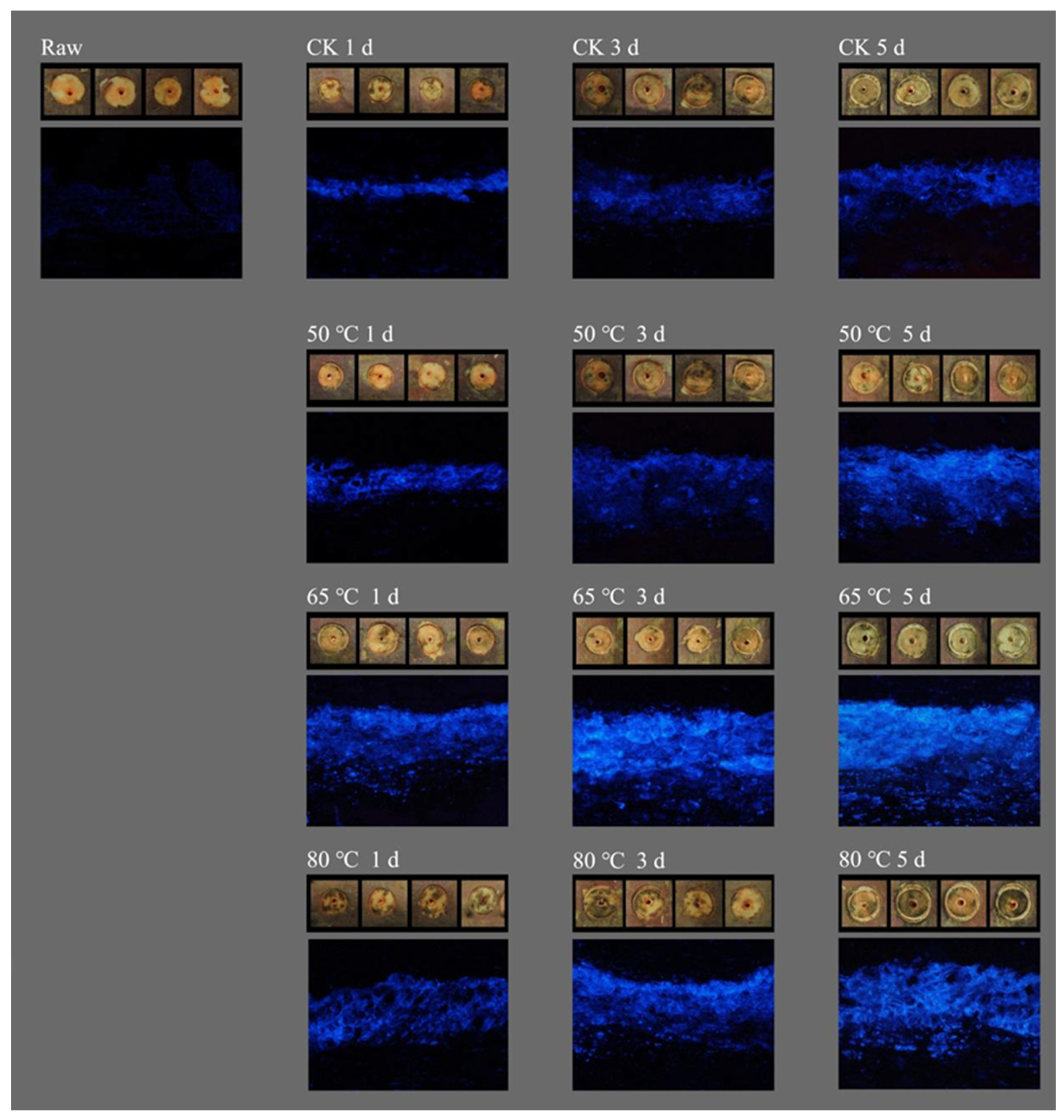The height and width of the screenshot is (1120, 1064).
Task: Select first tuber photo in 65 °C 1 d strip
Action: point(333,641)
